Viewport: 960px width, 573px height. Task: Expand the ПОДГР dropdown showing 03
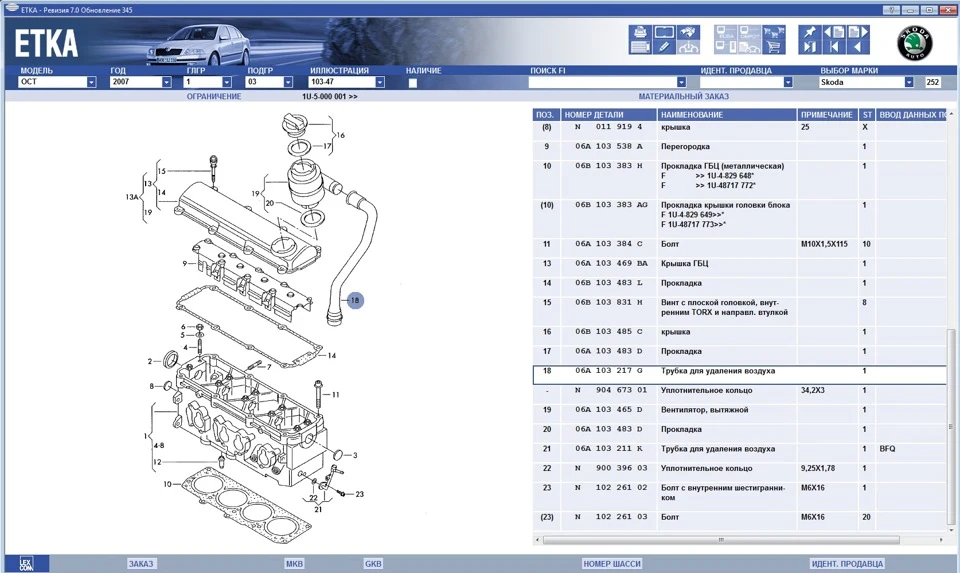point(288,82)
